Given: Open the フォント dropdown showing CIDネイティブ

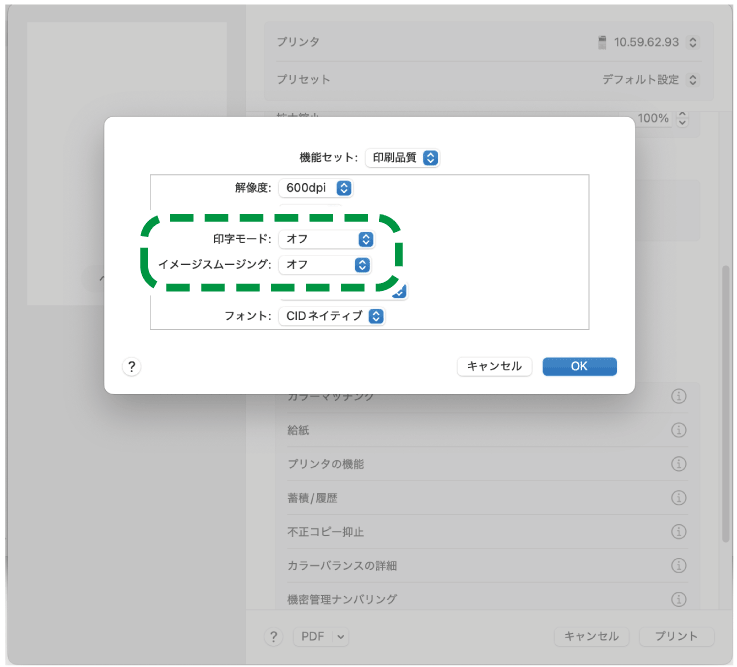Looking at the screenshot, I should coord(332,316).
